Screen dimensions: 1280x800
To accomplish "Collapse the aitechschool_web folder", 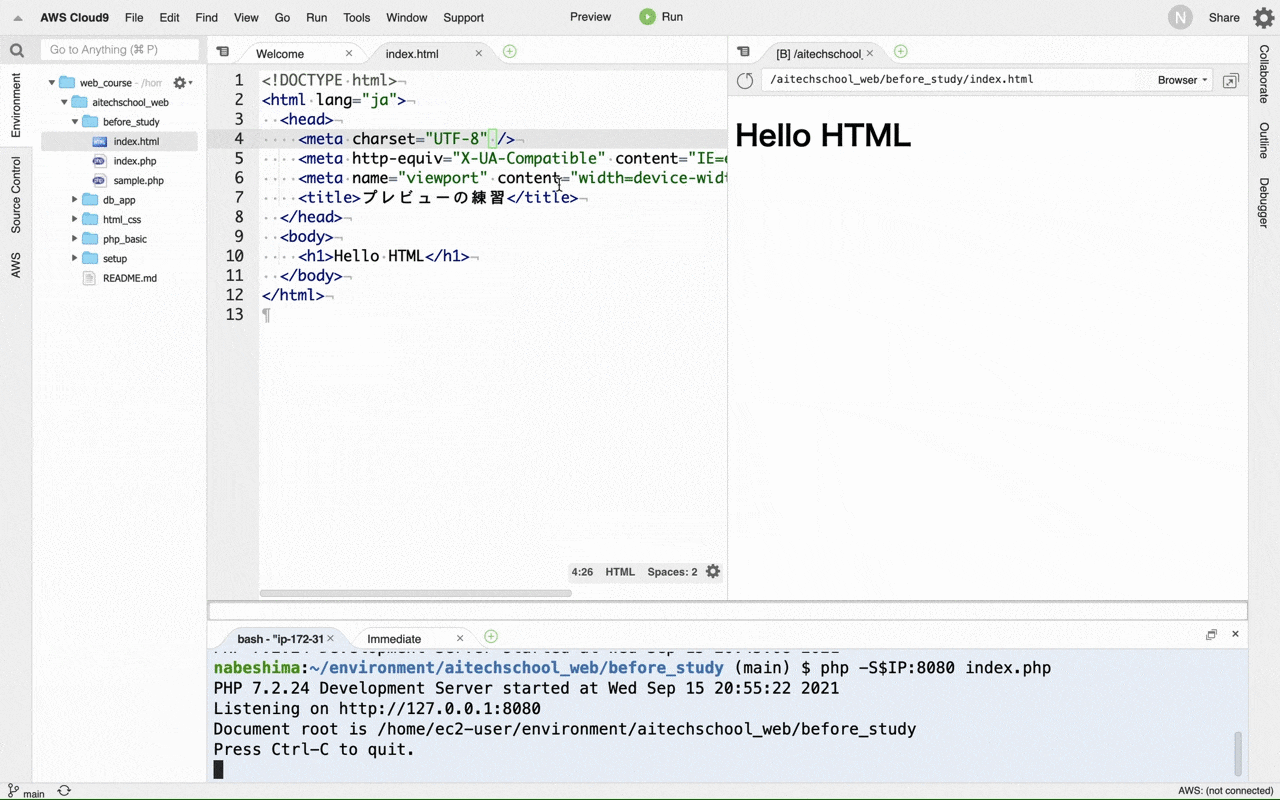I will click(64, 102).
